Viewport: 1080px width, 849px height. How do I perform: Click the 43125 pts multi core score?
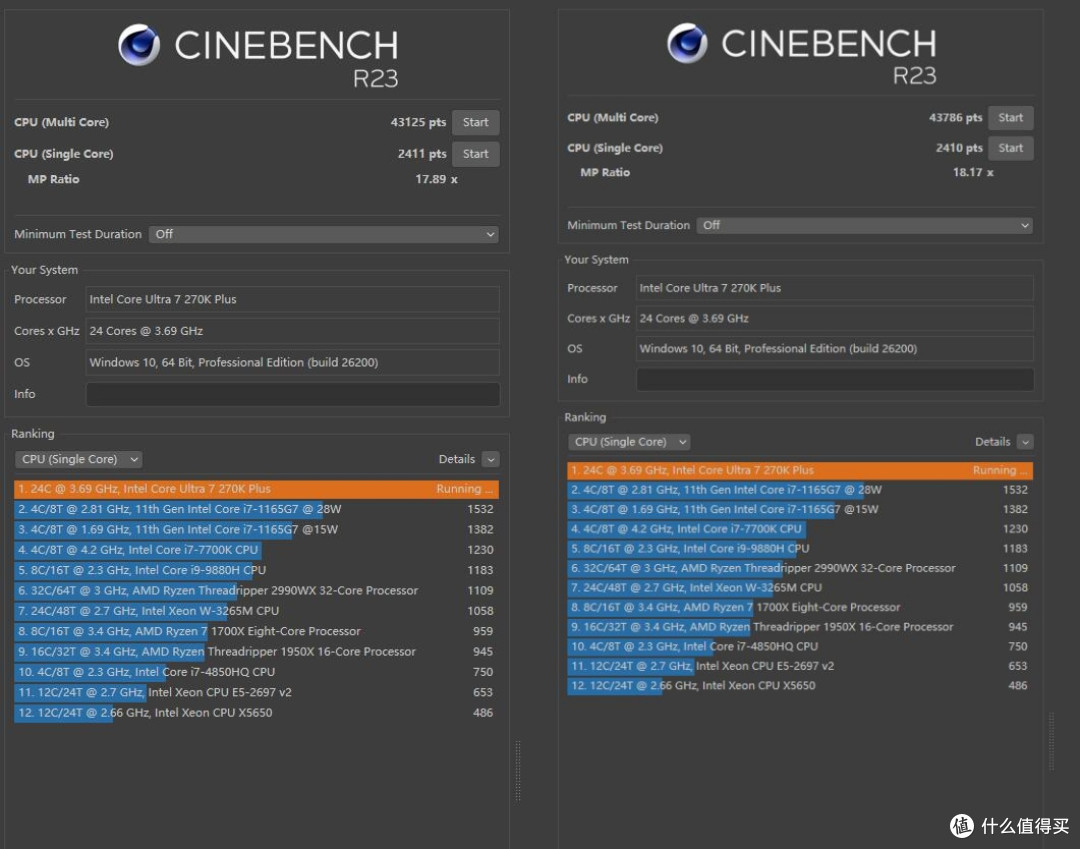click(418, 123)
